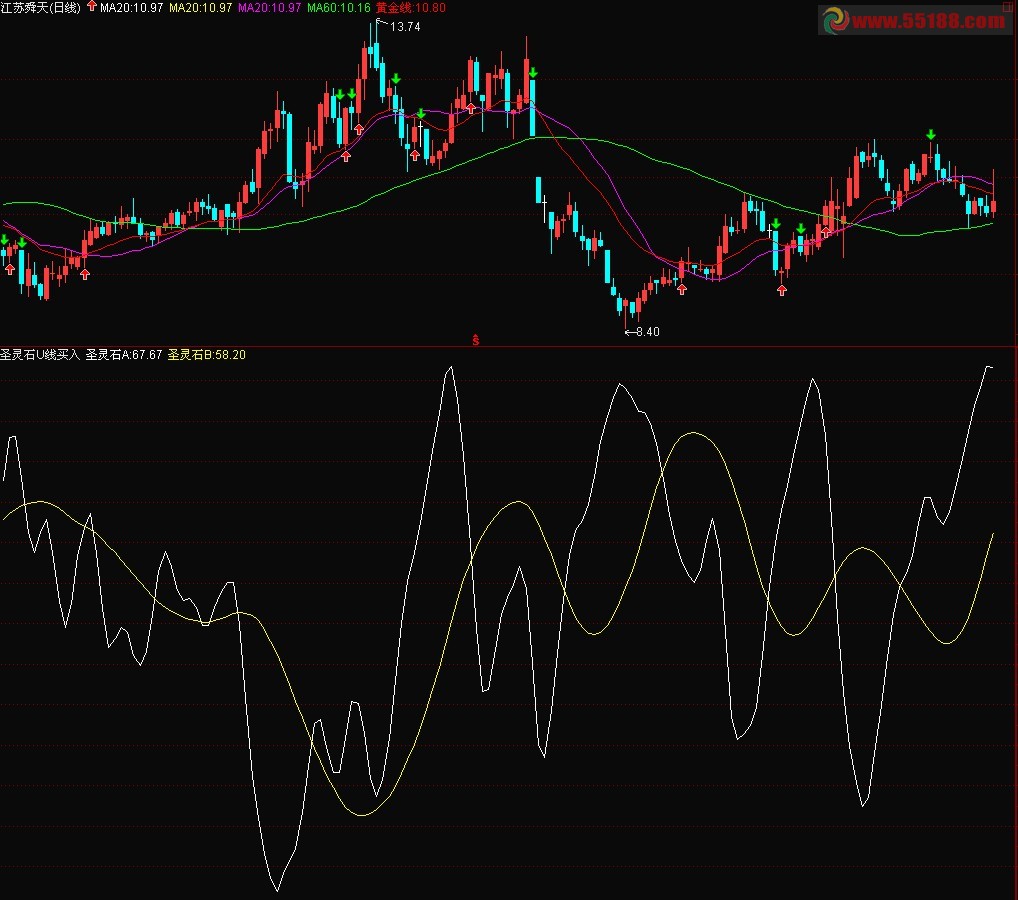Click the red up arrow beside 江苏舜天(日线) title

pyautogui.click(x=92, y=6)
